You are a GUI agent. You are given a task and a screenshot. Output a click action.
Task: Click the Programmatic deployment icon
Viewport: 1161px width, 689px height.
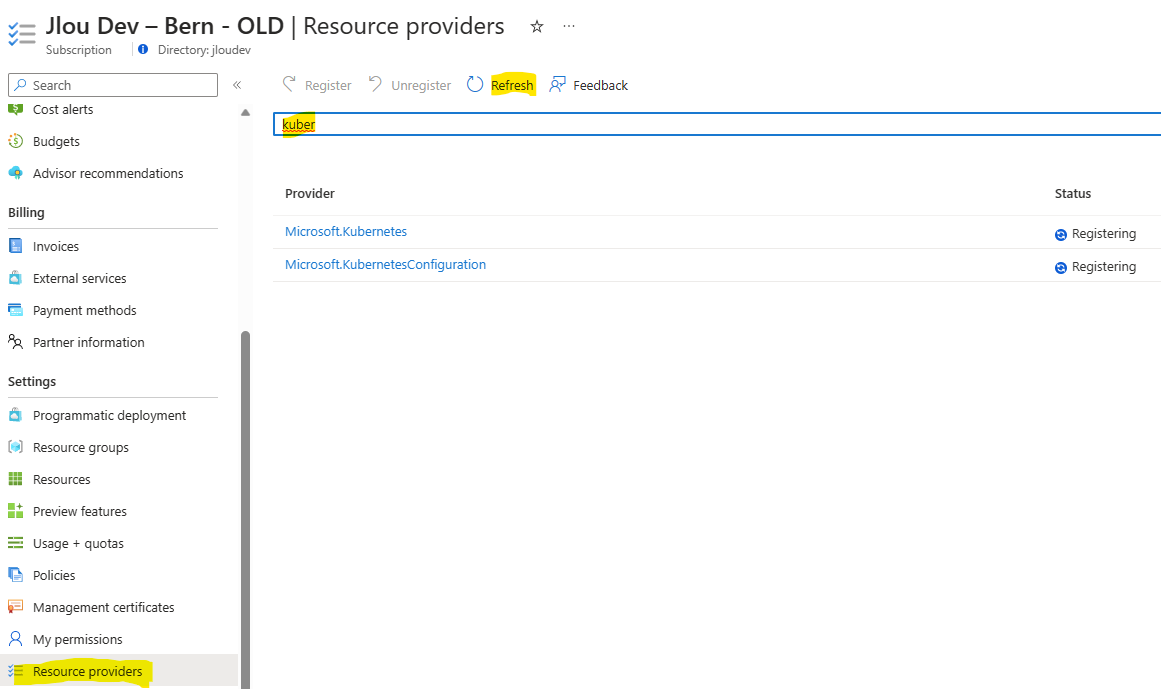pyautogui.click(x=16, y=414)
